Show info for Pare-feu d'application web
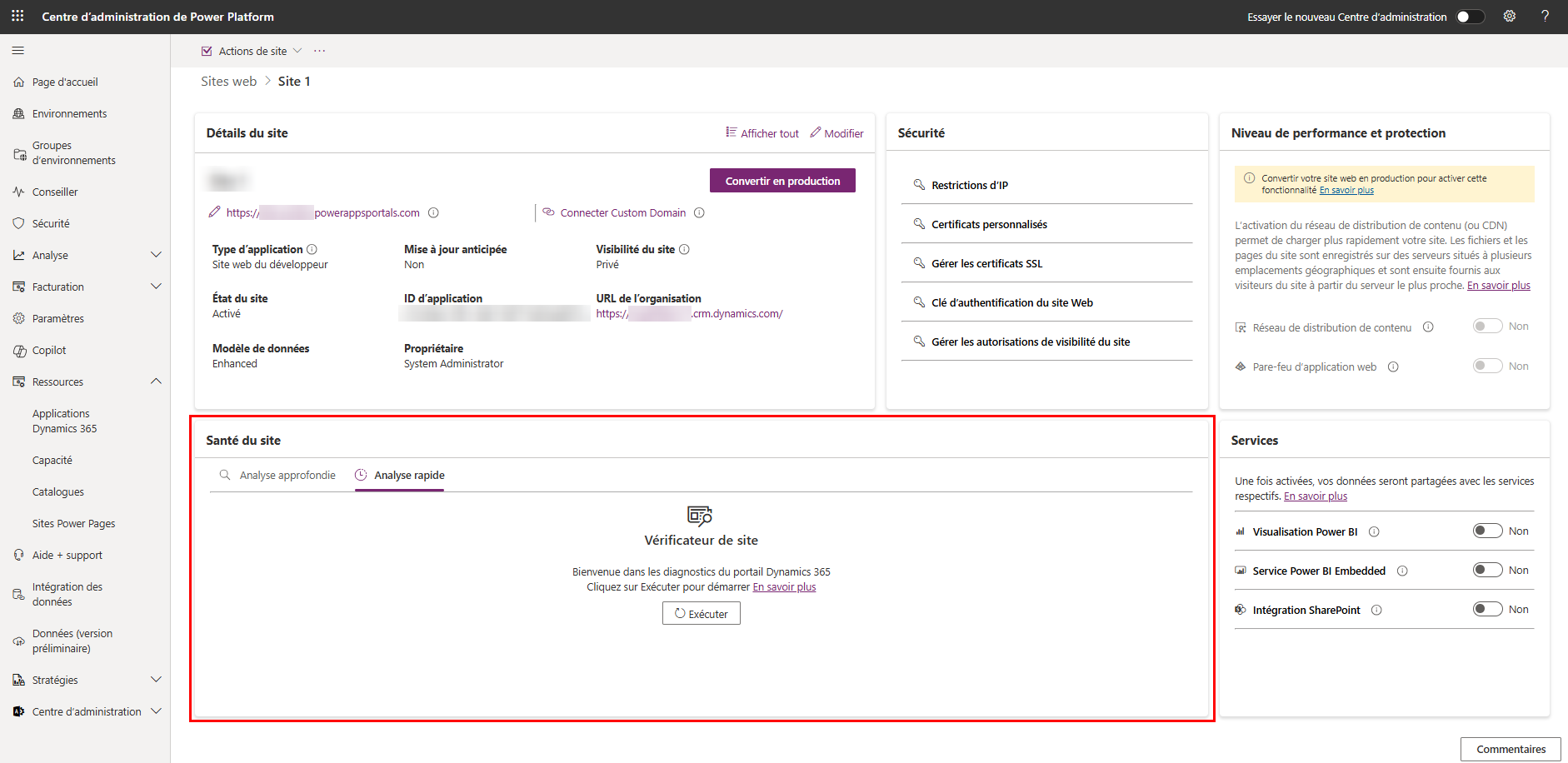This screenshot has width=1568, height=763. pyautogui.click(x=1393, y=367)
